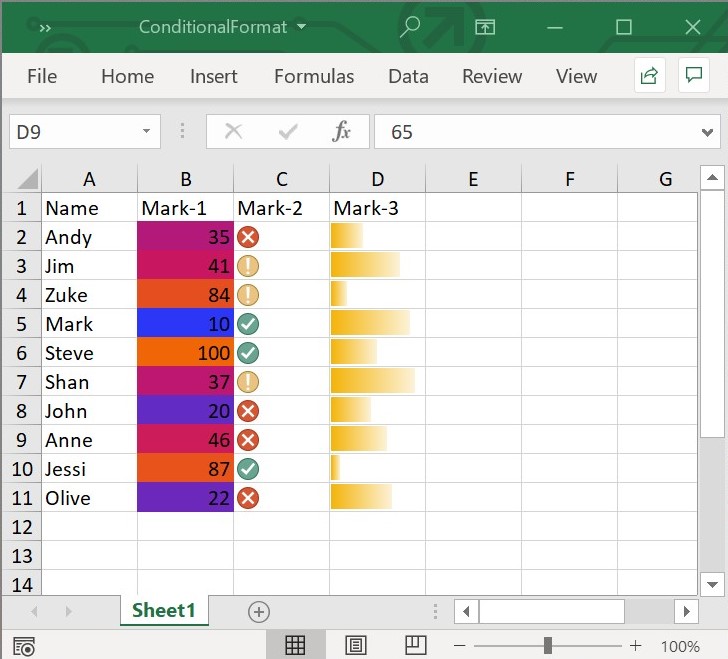Open the ribbon display options icon
Screen dimensions: 728x659
485,27
